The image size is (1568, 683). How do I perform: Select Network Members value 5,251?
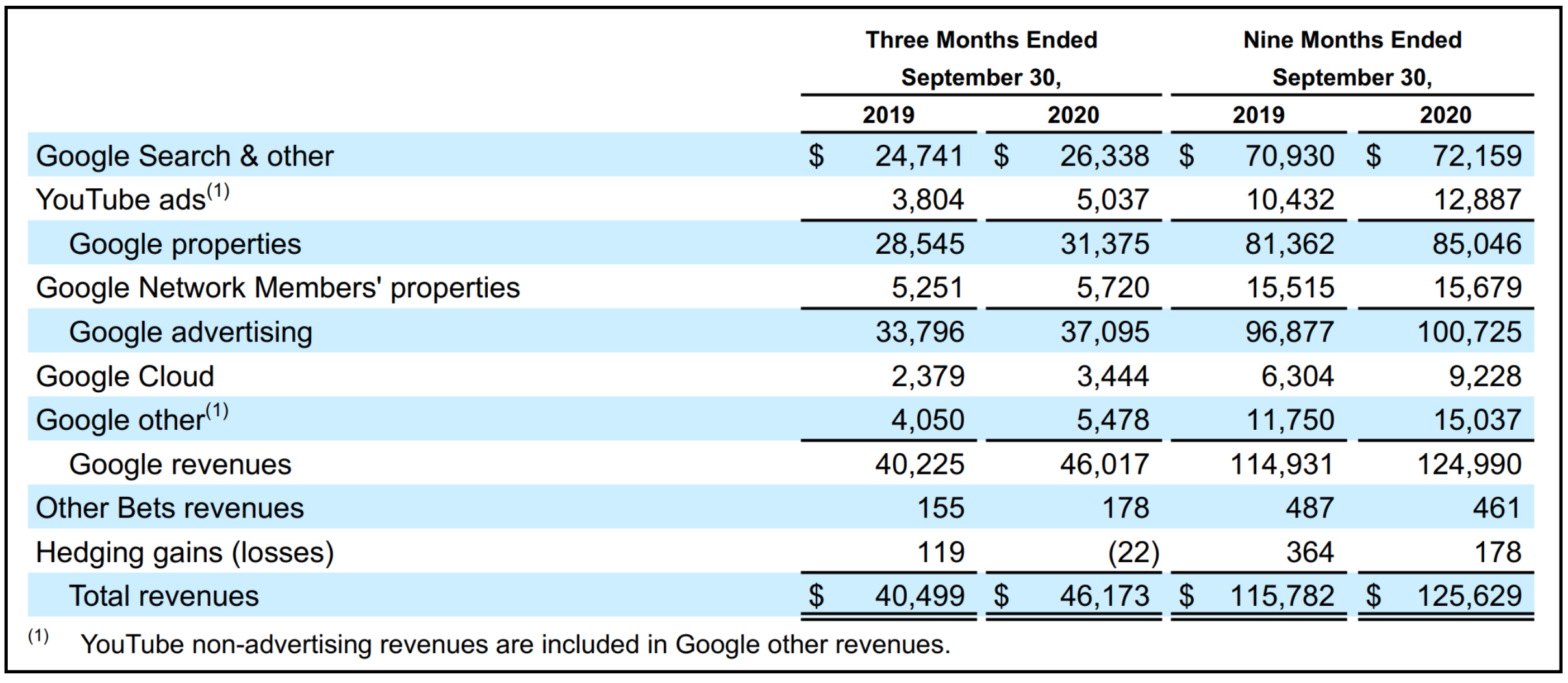(928, 288)
